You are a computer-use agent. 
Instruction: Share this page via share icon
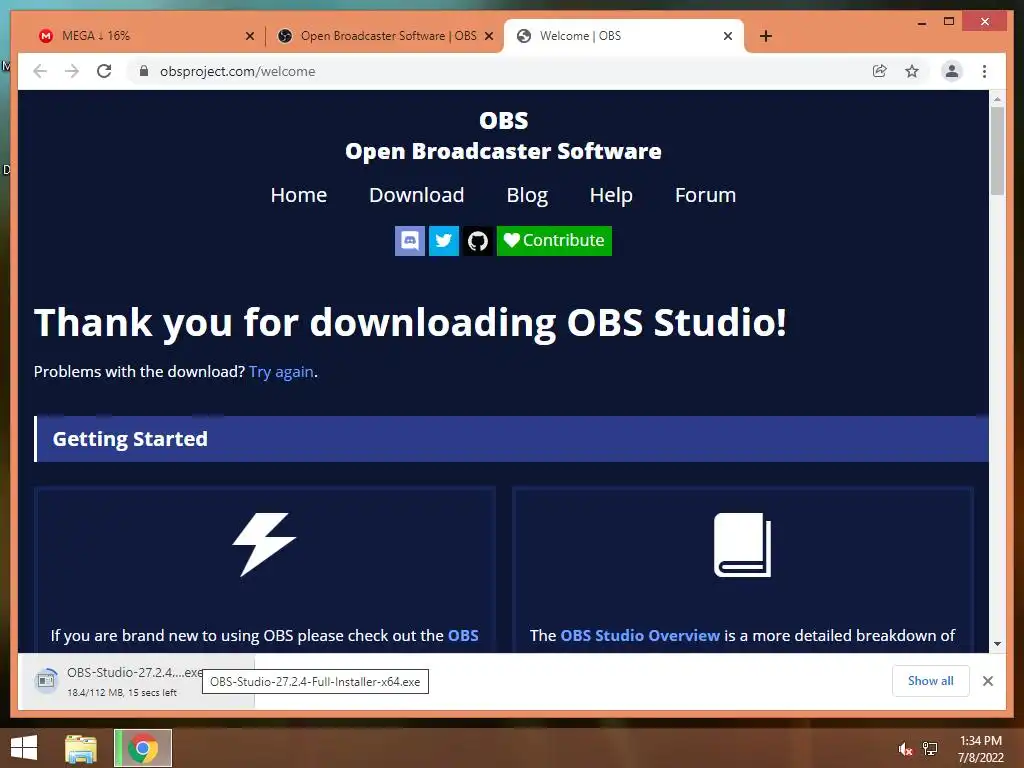pyautogui.click(x=880, y=71)
